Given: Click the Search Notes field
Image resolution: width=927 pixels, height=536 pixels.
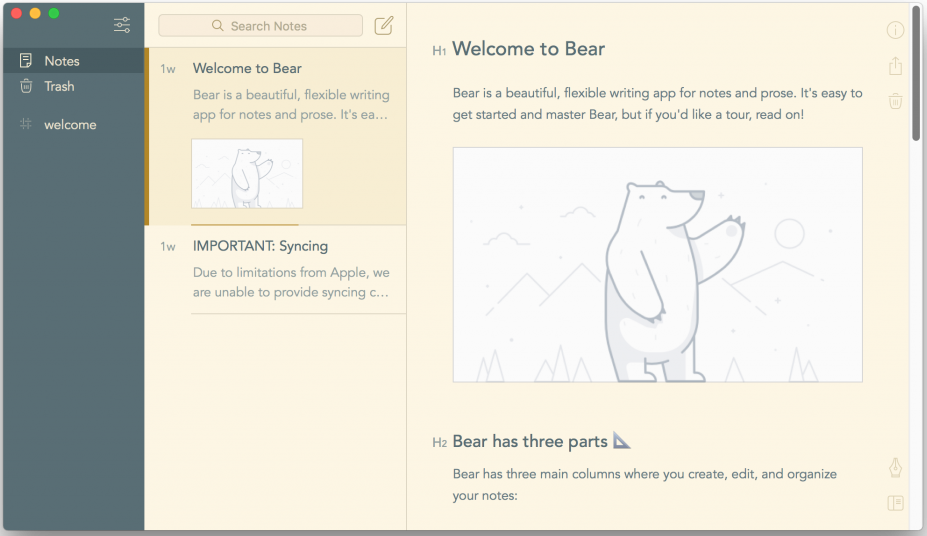Looking at the screenshot, I should coord(260,25).
